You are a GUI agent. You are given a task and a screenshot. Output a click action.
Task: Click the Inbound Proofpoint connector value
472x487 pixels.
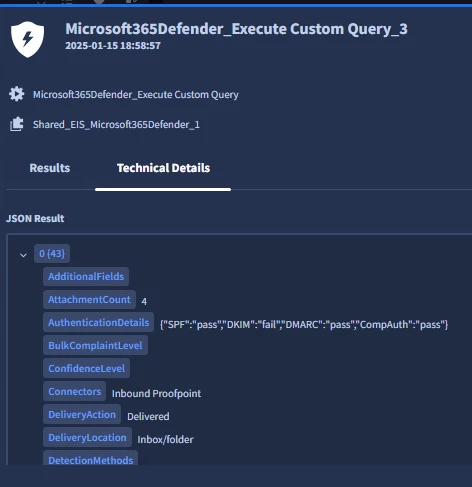pos(156,393)
